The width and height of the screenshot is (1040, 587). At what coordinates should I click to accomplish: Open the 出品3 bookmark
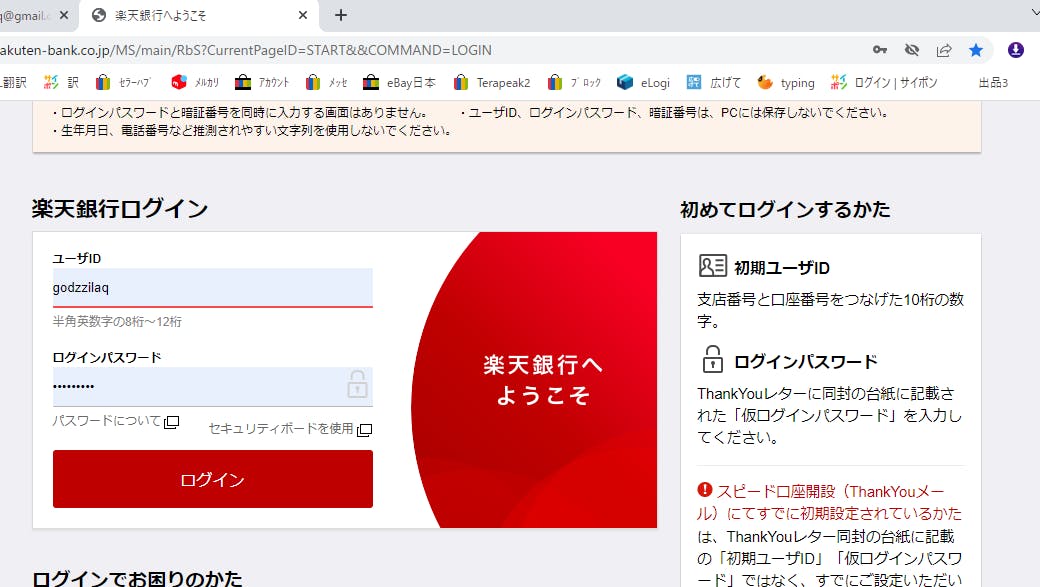tap(993, 82)
